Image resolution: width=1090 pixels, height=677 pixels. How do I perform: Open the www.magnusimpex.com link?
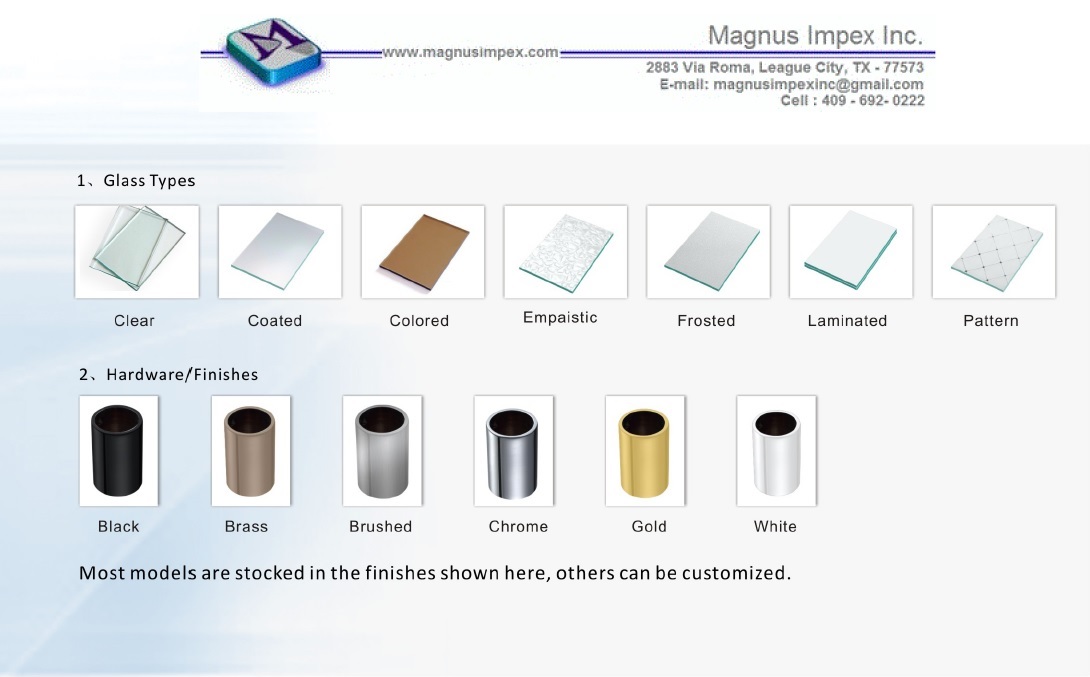(470, 52)
